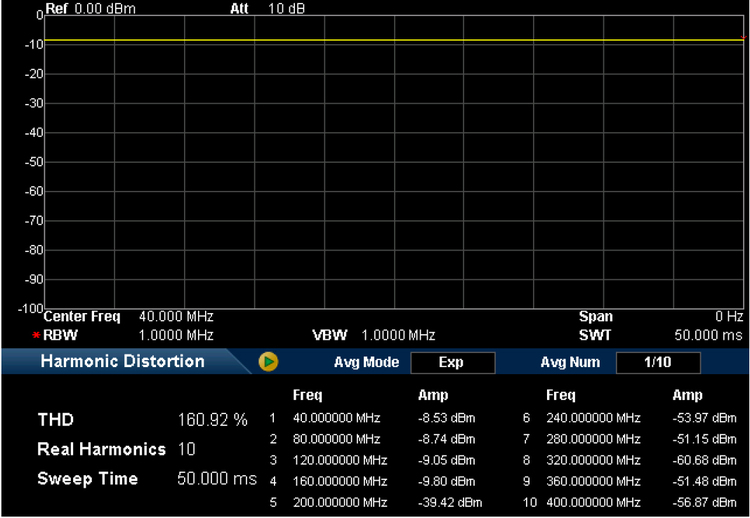Select harmonic 5 row at 200.000000 MHz
The width and height of the screenshot is (750, 518).
(x=340, y=501)
